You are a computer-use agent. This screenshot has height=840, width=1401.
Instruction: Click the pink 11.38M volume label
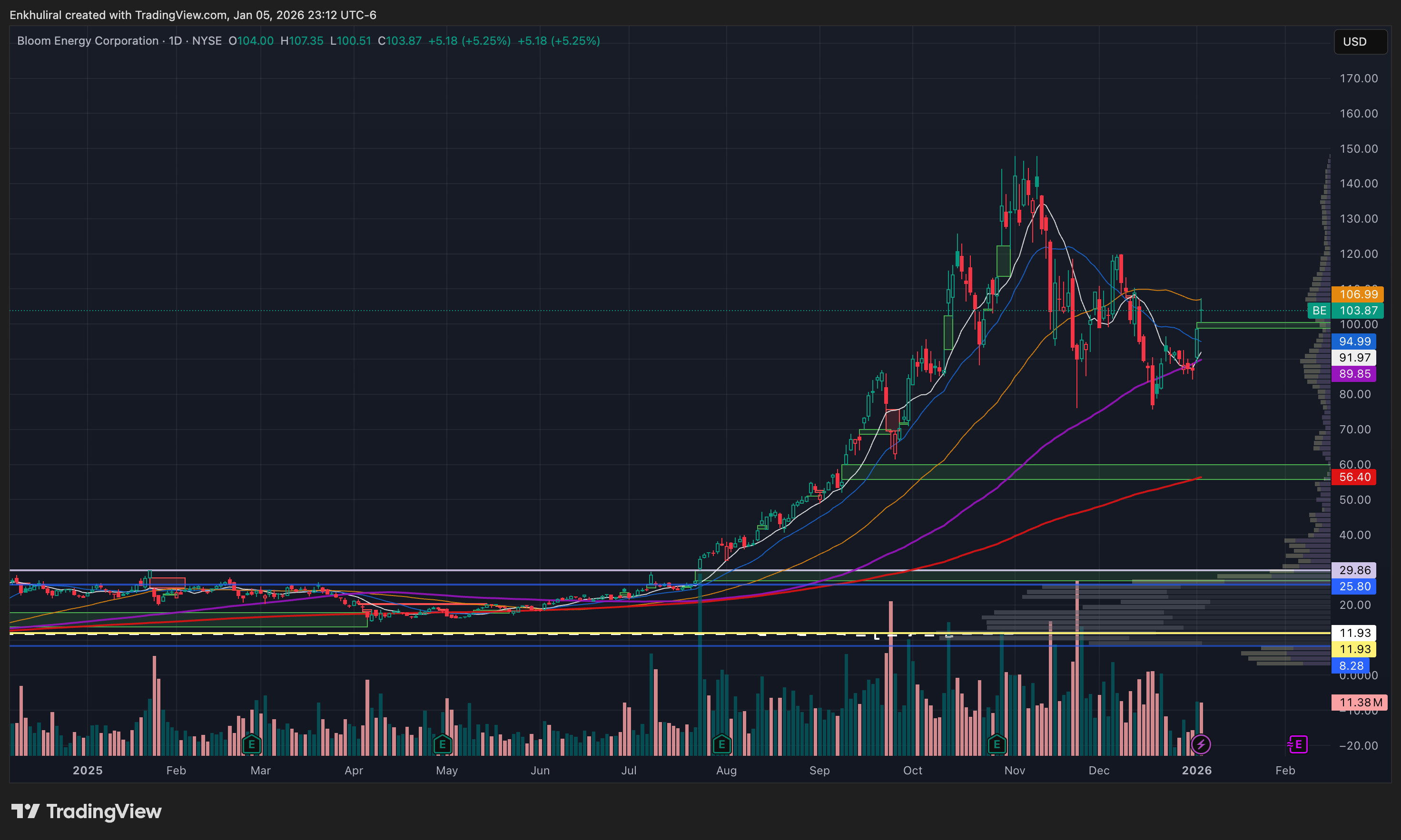coord(1359,703)
